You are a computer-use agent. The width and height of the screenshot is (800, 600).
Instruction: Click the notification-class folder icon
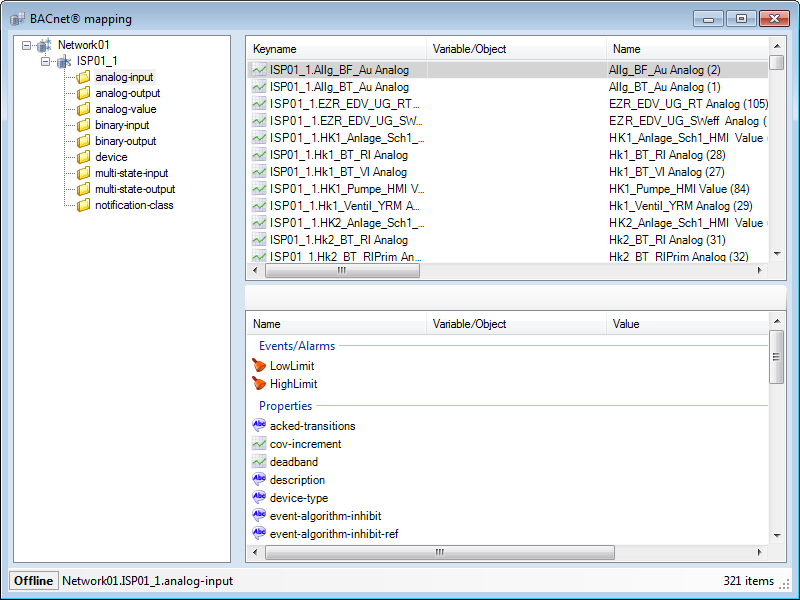point(83,205)
